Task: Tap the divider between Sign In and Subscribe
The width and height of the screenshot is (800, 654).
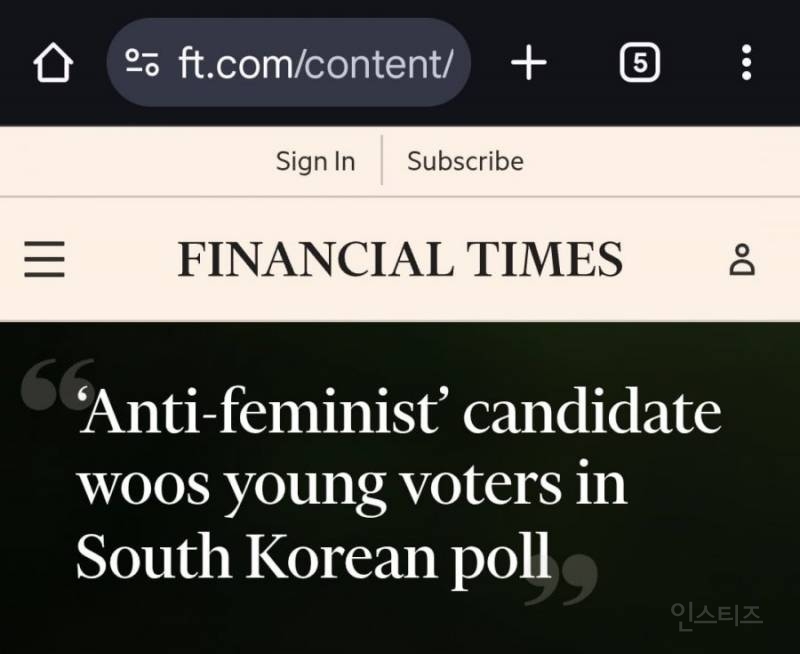Action: [x=381, y=161]
